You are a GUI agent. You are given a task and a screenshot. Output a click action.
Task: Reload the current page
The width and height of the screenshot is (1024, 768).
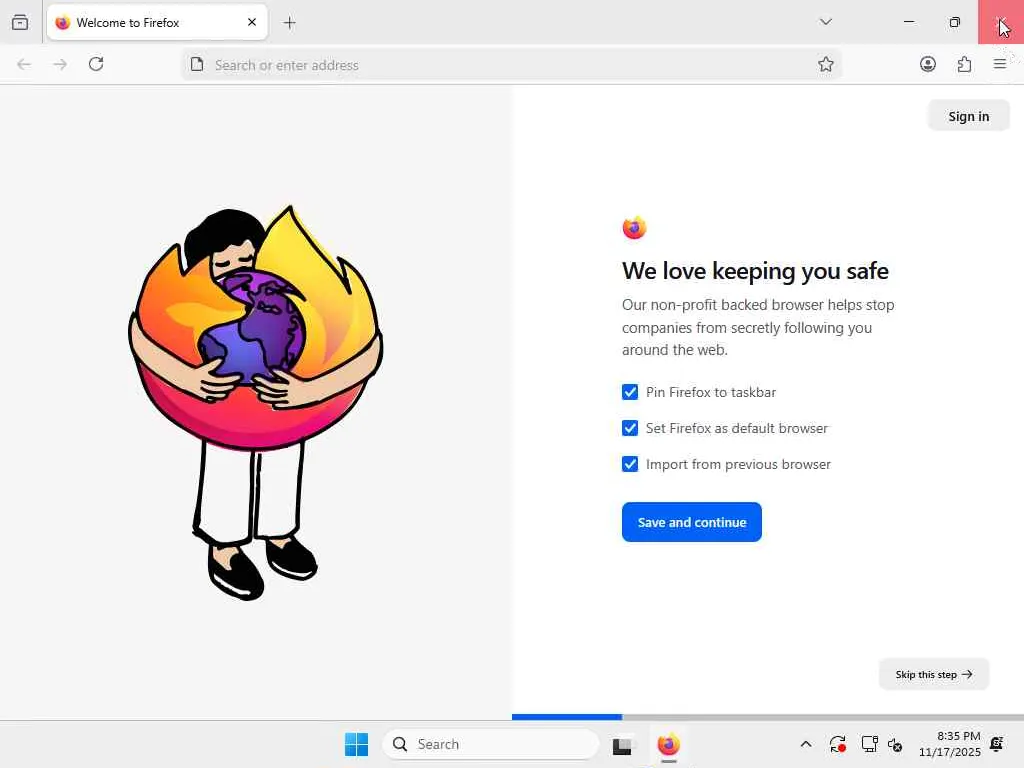[x=96, y=64]
